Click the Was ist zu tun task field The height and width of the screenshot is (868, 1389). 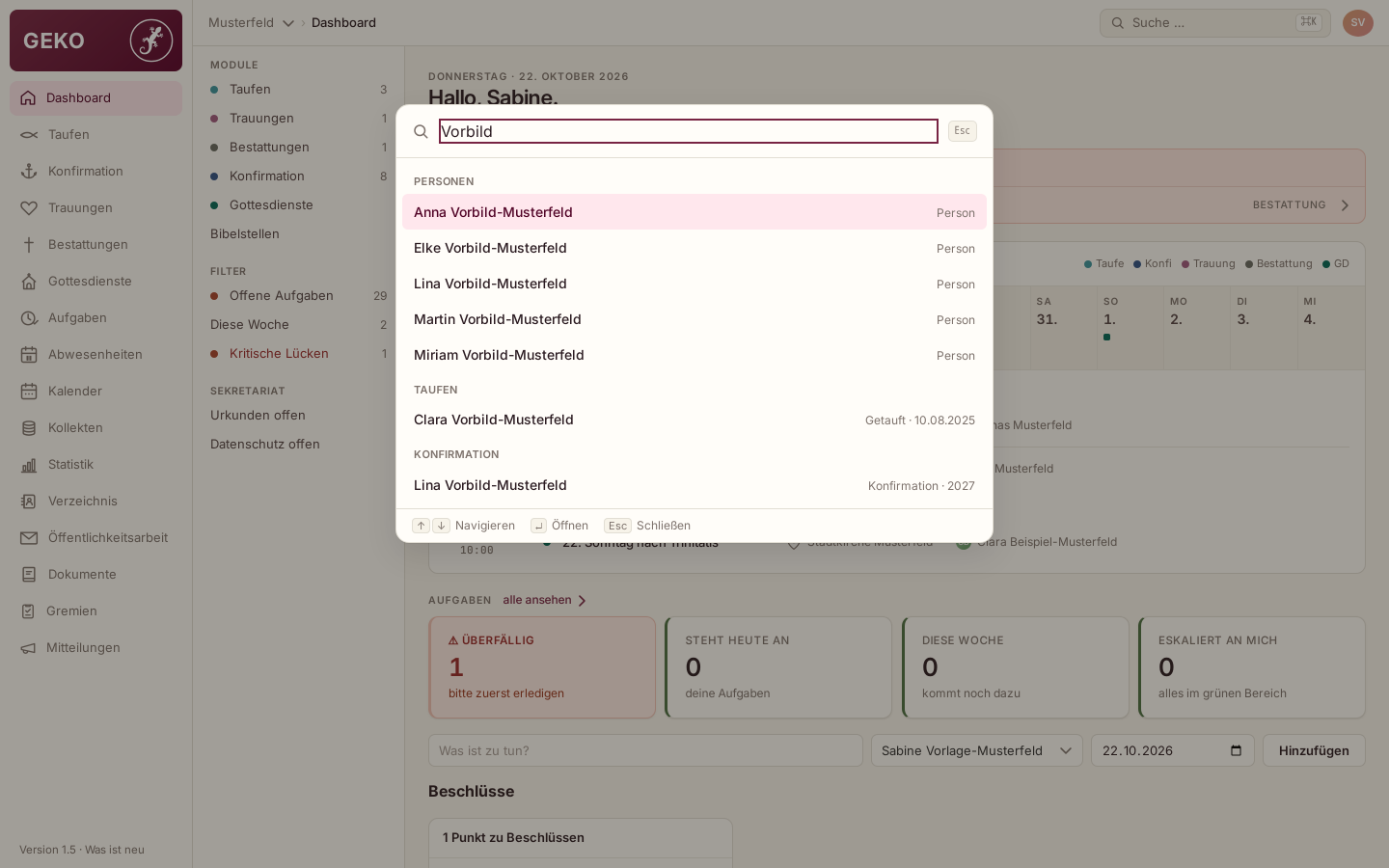(645, 750)
